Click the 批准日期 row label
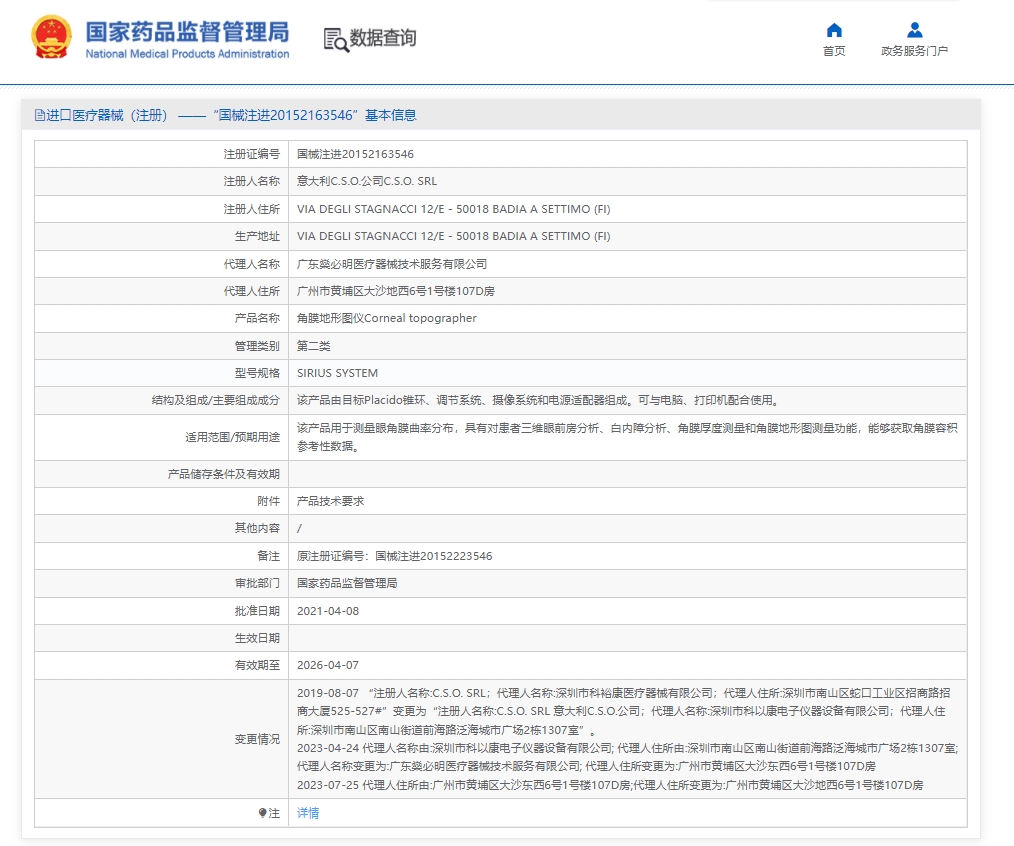 (257, 611)
